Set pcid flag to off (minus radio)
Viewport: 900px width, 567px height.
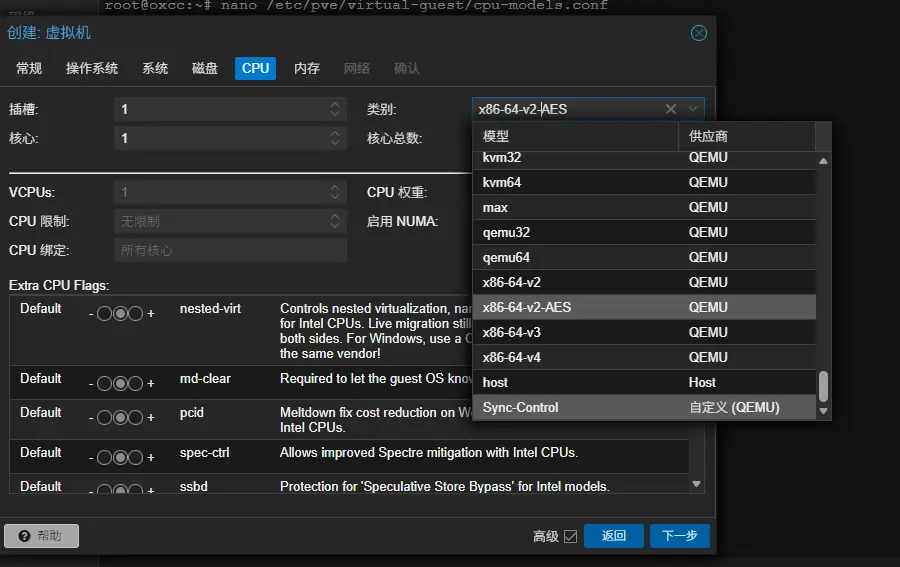point(104,417)
